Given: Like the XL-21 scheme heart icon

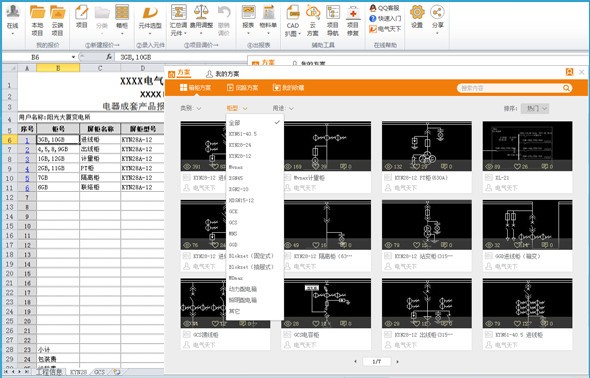Looking at the screenshot, I should (x=518, y=166).
